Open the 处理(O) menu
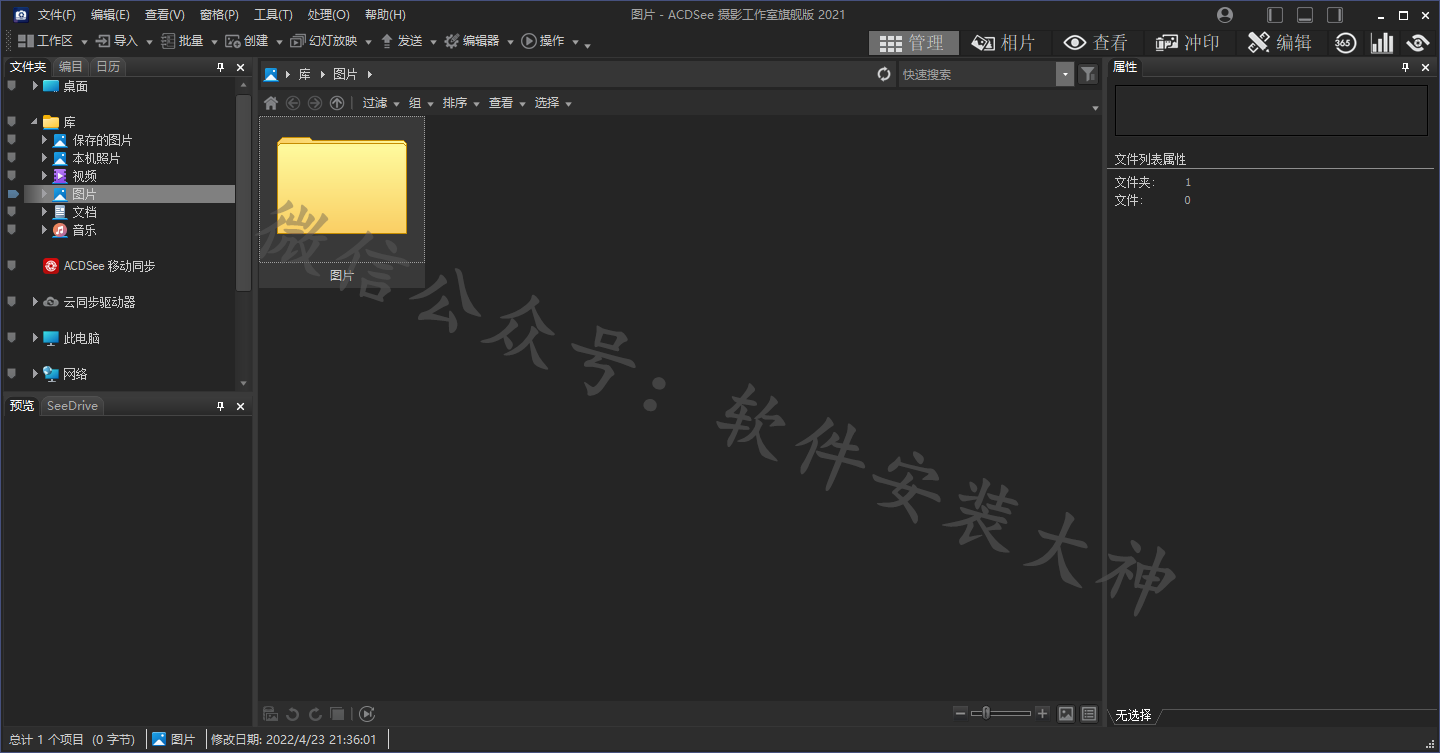Image resolution: width=1440 pixels, height=753 pixels. (328, 15)
